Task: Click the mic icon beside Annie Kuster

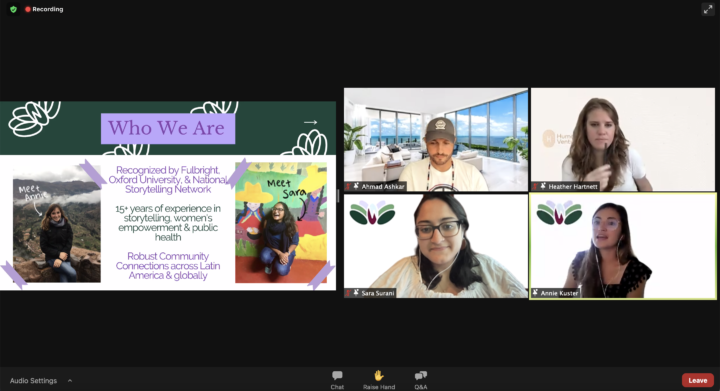Action: (x=535, y=293)
